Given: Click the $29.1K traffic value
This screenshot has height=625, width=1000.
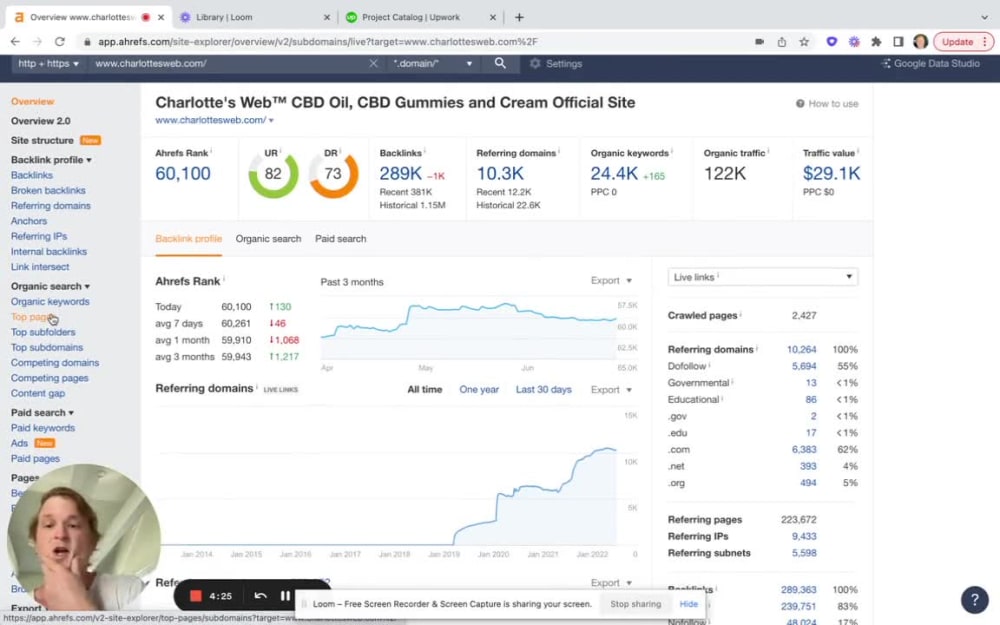Looking at the screenshot, I should (x=832, y=173).
